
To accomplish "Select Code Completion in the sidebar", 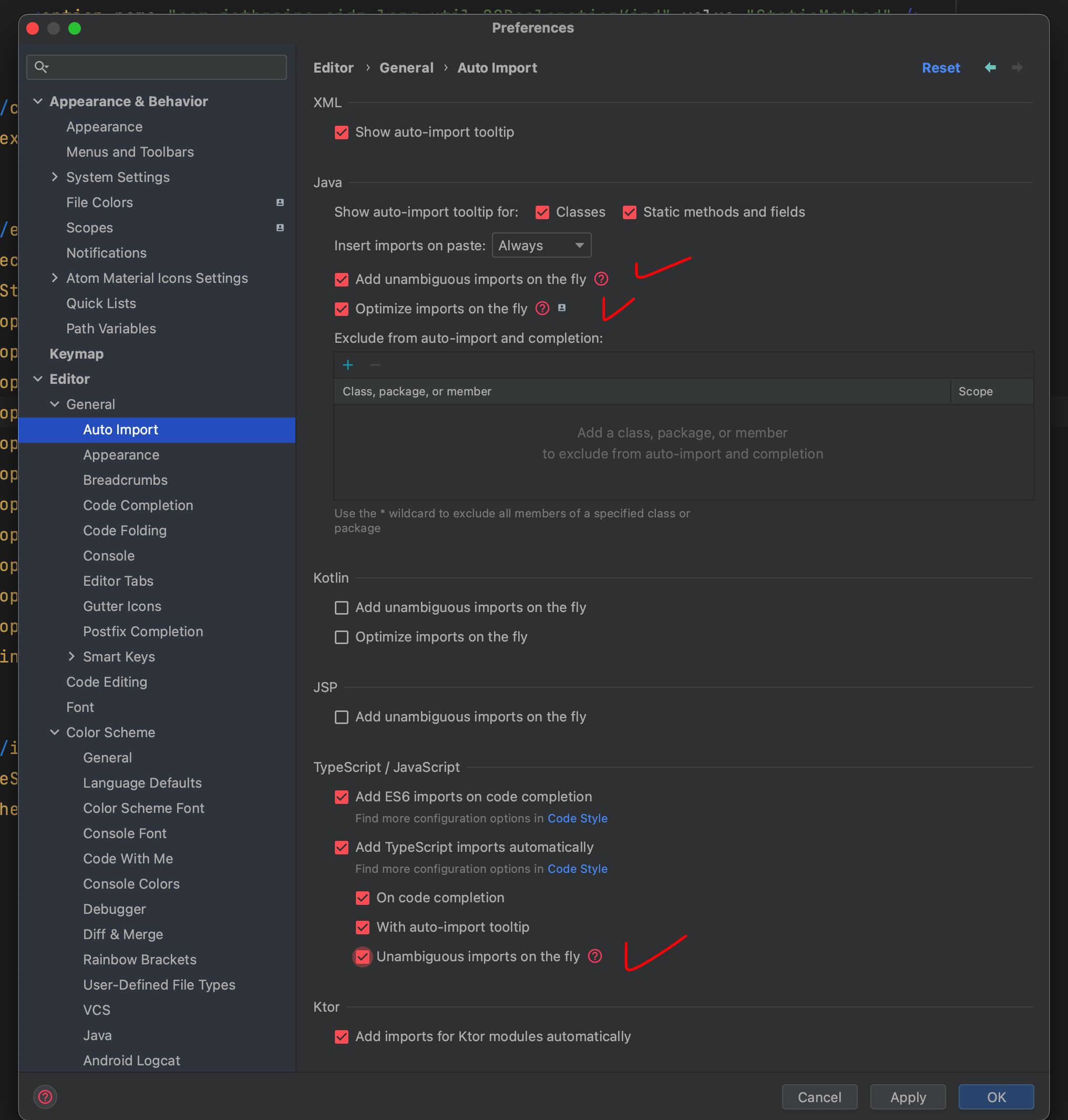I will click(x=138, y=505).
